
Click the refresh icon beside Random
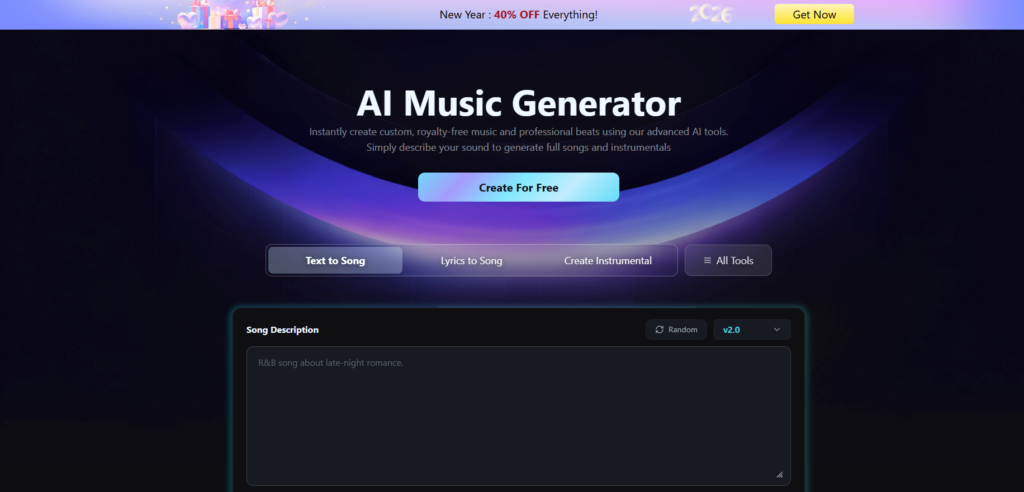click(660, 330)
